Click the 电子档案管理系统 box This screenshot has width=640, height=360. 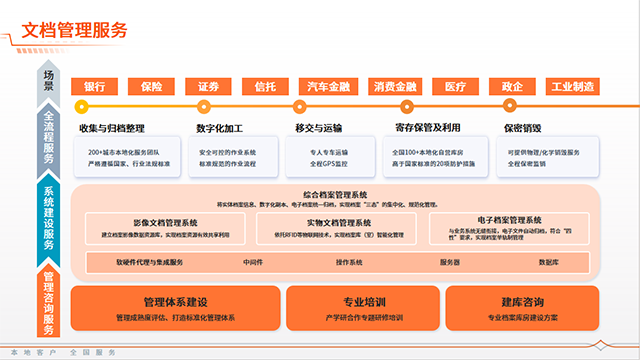point(509,229)
